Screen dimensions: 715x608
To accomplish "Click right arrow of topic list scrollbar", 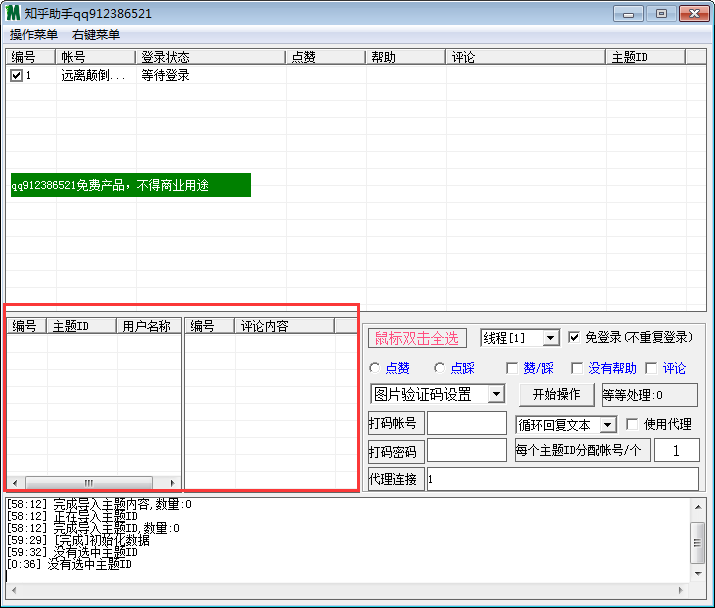I will tap(172, 483).
